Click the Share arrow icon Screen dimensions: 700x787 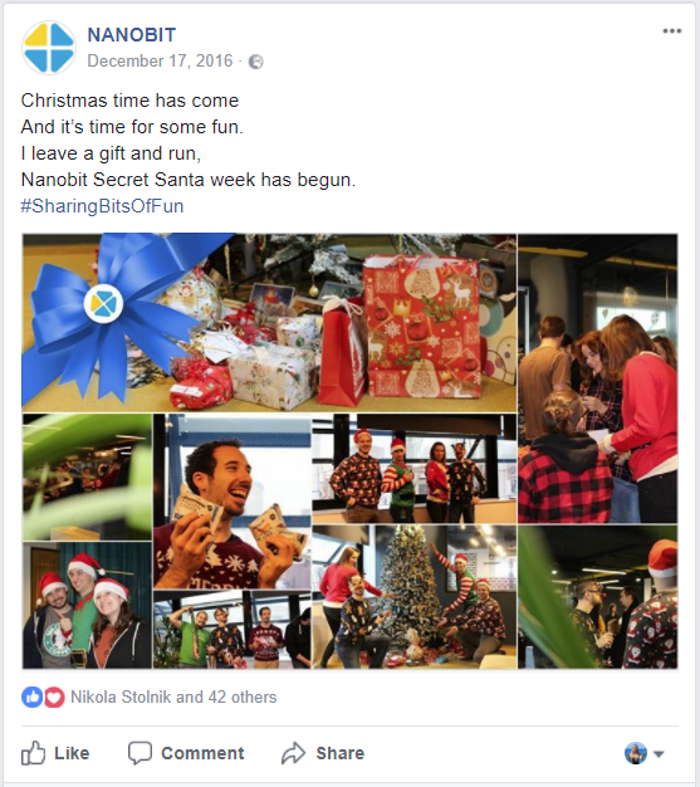coord(294,753)
